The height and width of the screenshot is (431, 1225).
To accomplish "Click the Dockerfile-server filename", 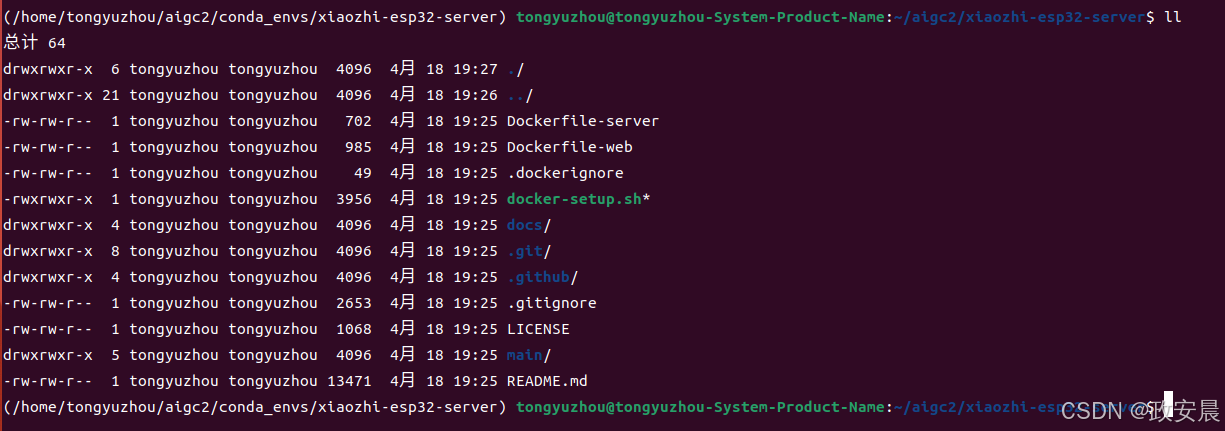I will click(x=583, y=121).
